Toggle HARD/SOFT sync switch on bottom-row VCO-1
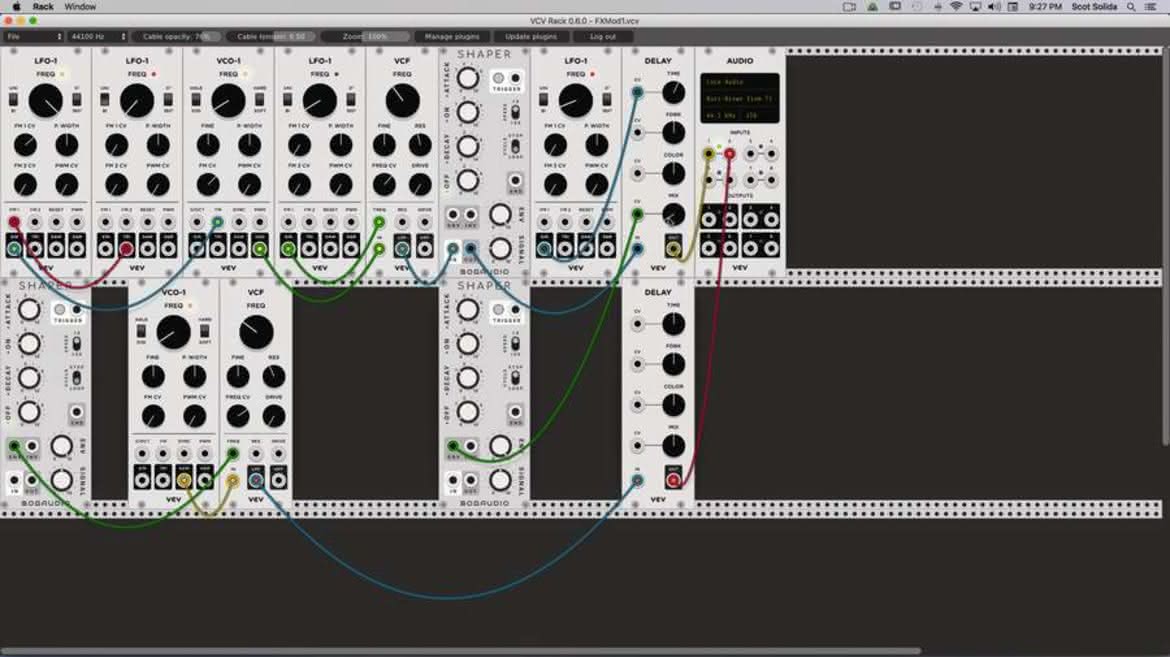This screenshot has width=1170, height=657. [204, 331]
